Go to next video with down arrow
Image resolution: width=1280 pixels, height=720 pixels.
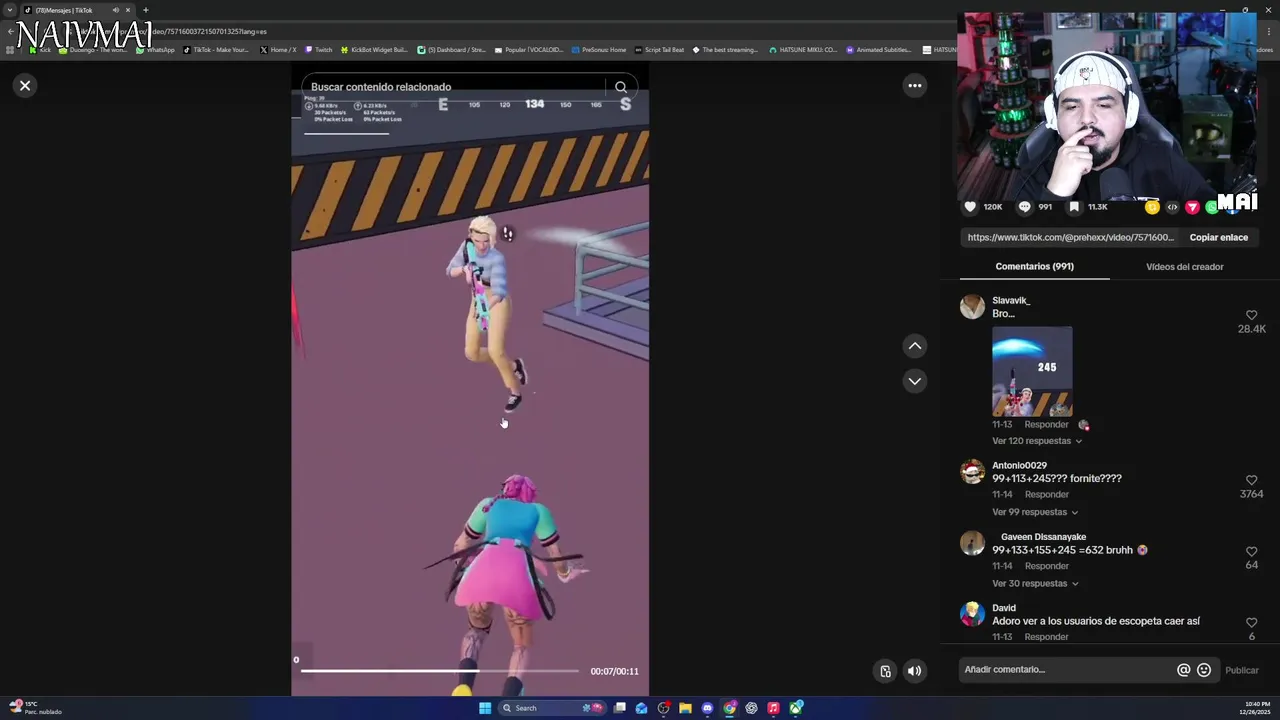pyautogui.click(x=914, y=381)
